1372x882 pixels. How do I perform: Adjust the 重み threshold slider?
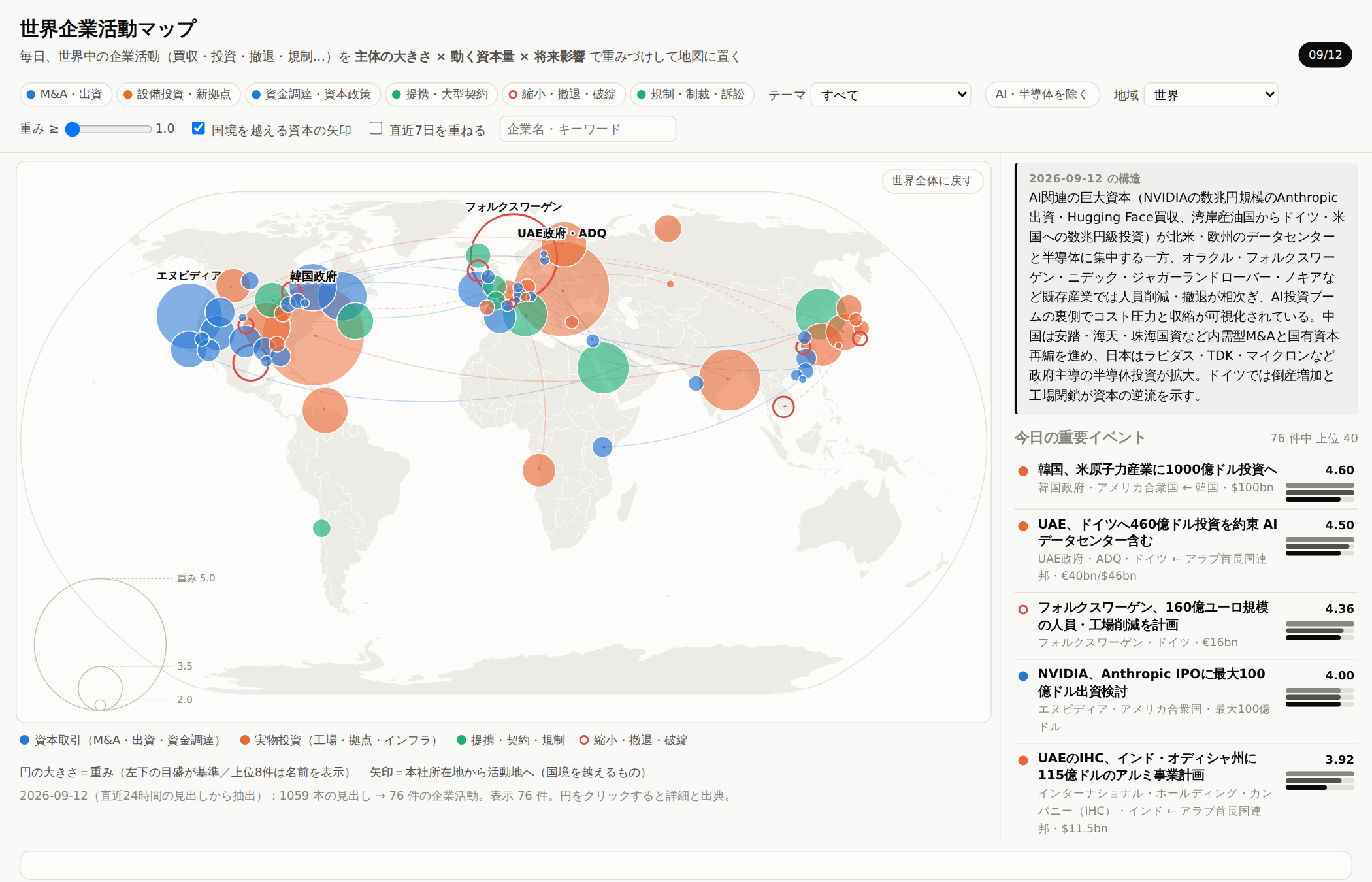(x=108, y=129)
